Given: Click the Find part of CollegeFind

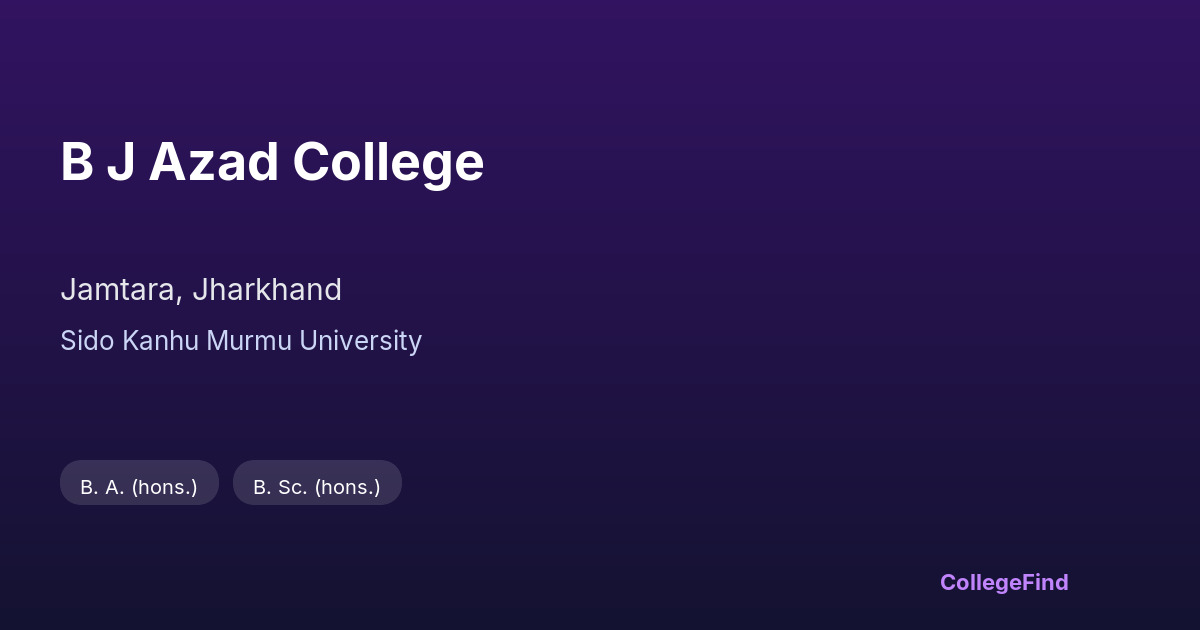Looking at the screenshot, I should click(1046, 583).
